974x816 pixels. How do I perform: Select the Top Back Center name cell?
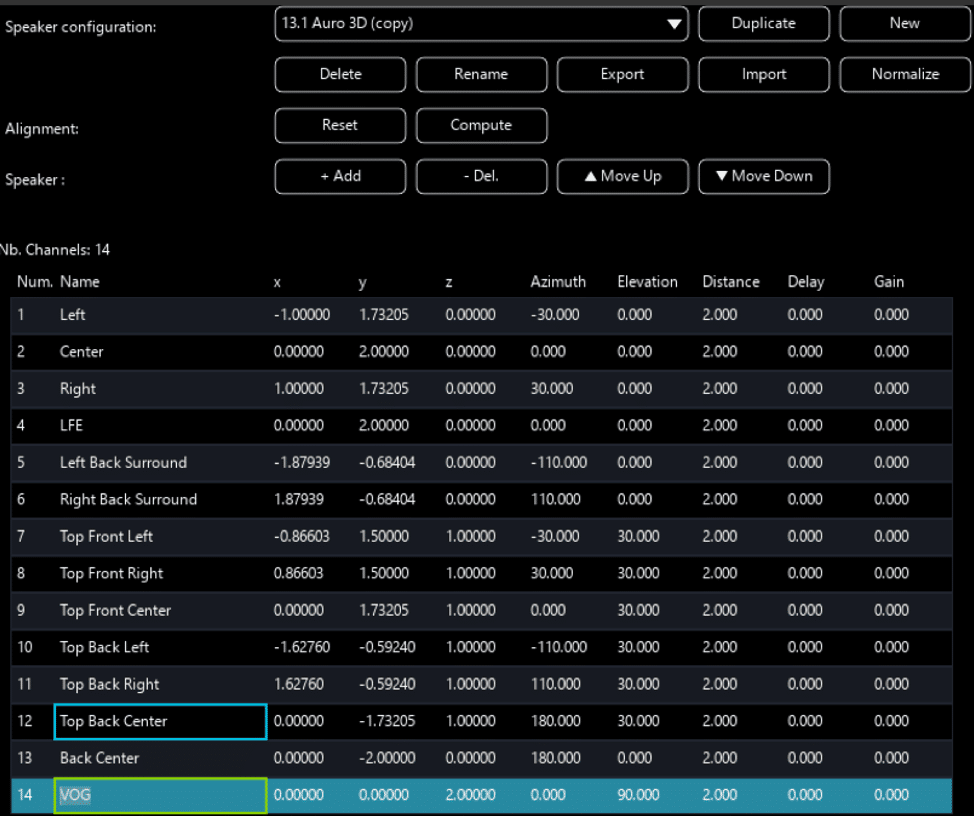160,721
